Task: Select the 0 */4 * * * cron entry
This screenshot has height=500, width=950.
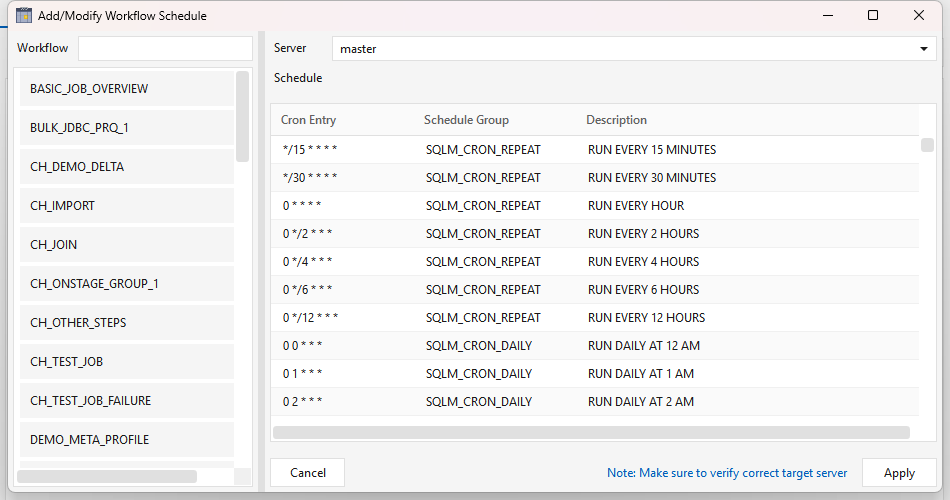Action: coord(307,261)
